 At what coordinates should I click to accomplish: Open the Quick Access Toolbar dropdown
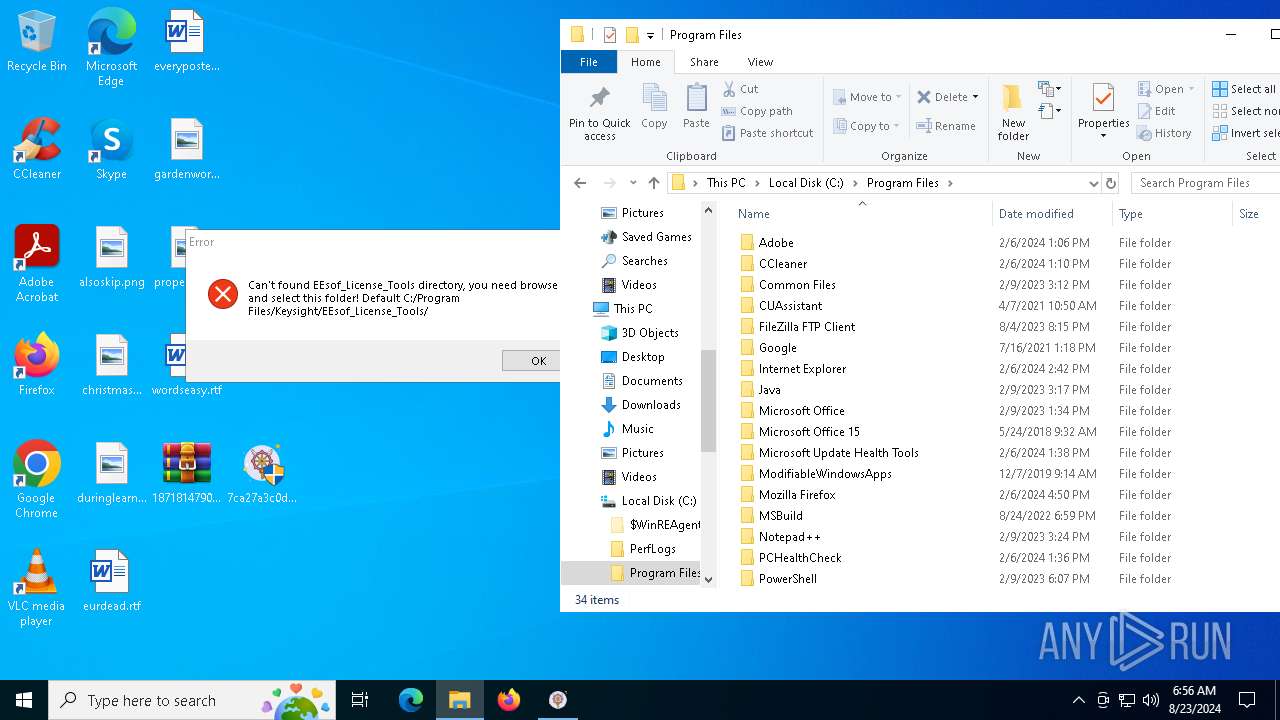click(650, 35)
